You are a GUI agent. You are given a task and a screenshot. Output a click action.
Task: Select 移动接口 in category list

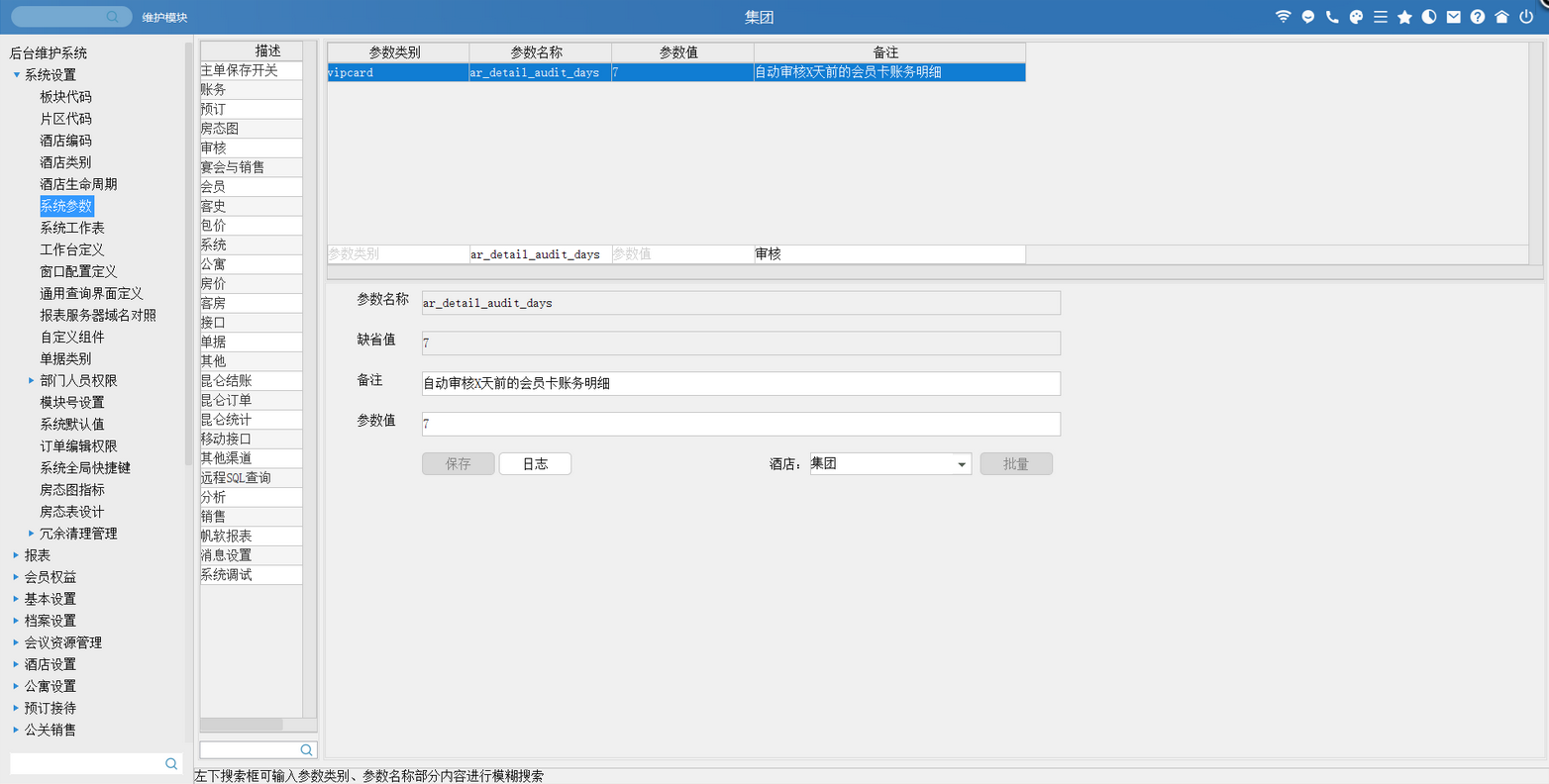[252, 439]
